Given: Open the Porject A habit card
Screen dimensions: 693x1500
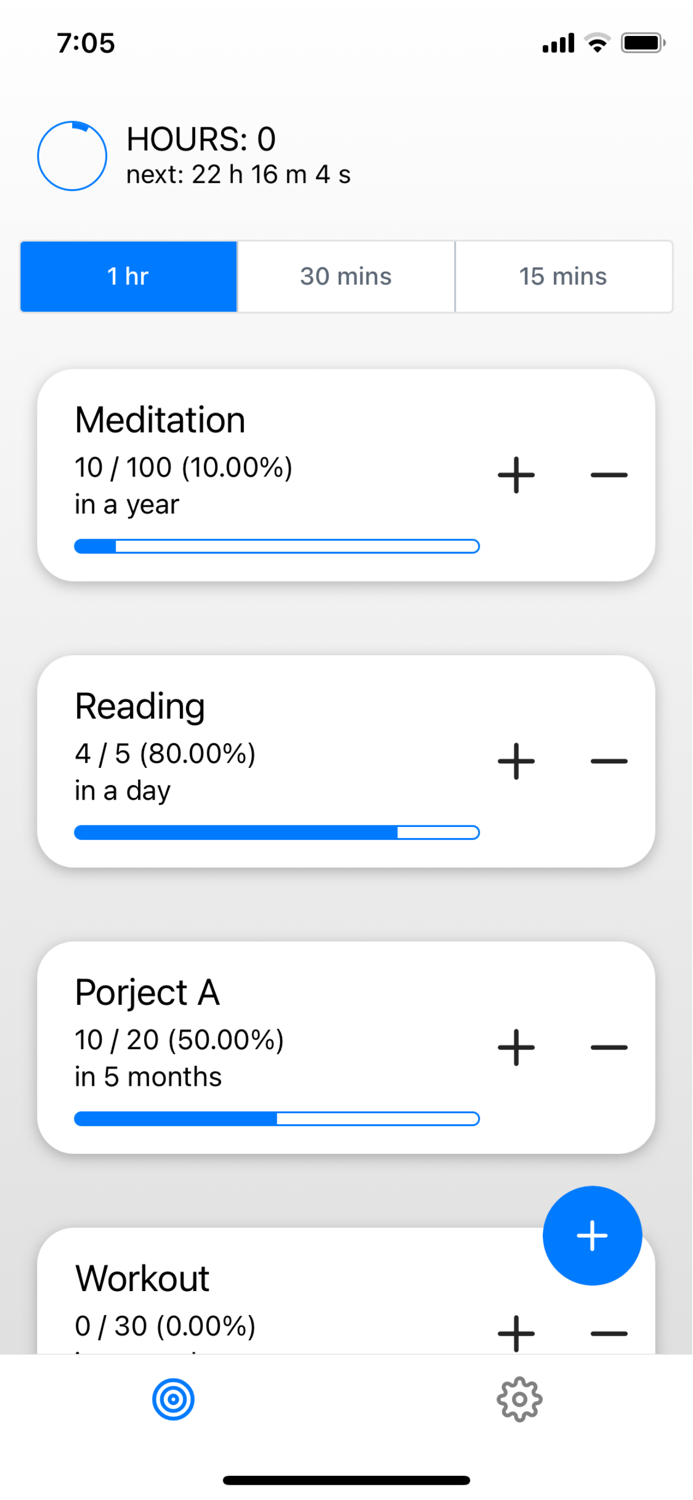Looking at the screenshot, I should pyautogui.click(x=250, y=1043).
